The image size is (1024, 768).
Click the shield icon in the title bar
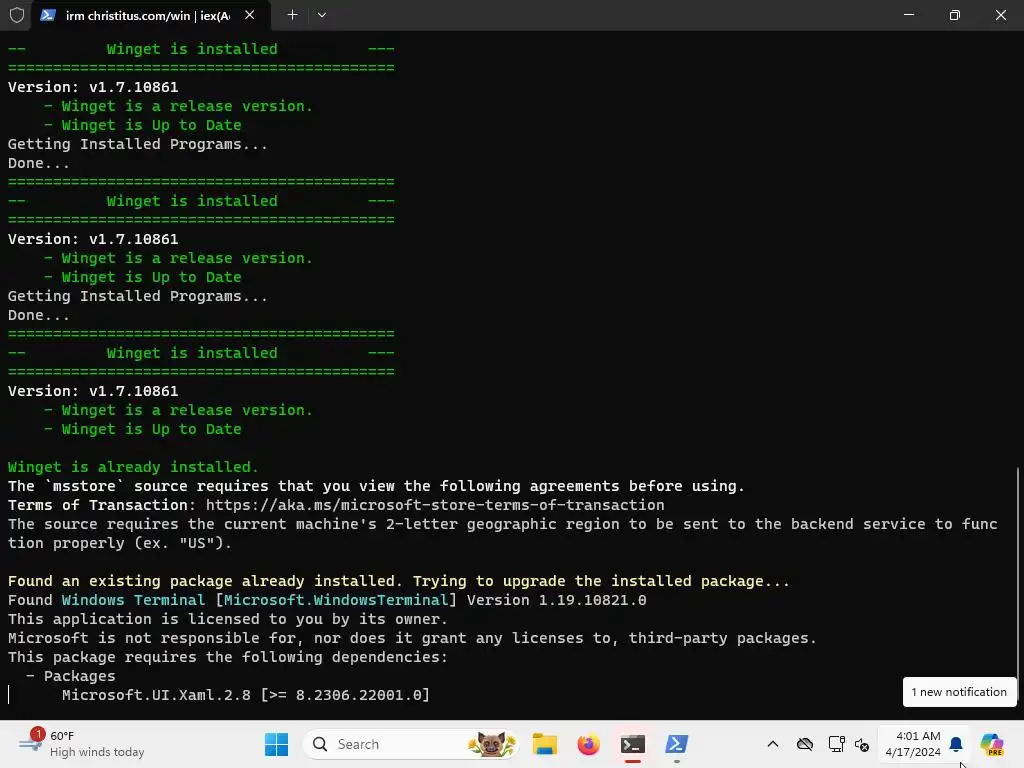tap(16, 15)
